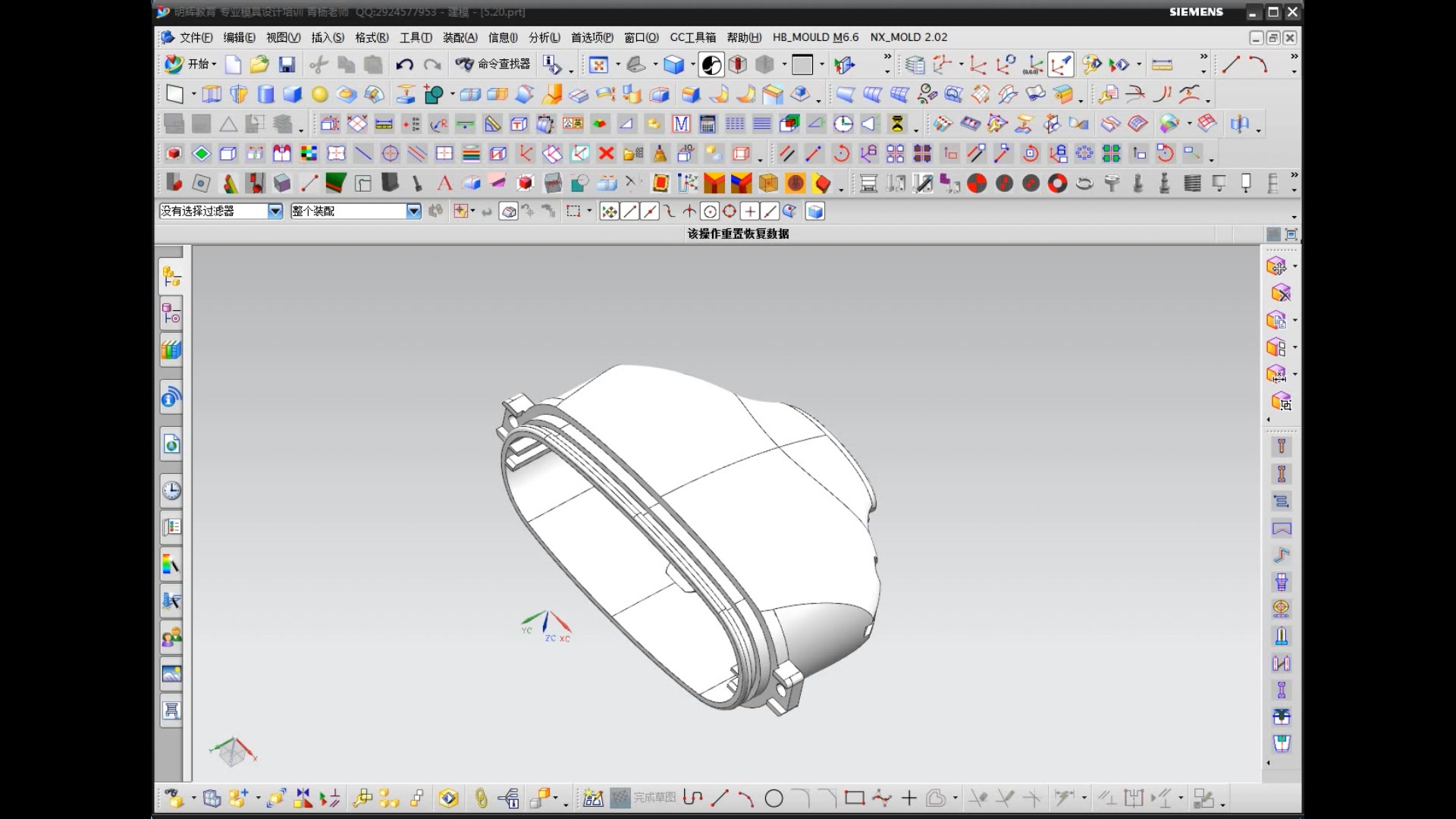Select the Cylinder feature icon
The height and width of the screenshot is (819, 1456).
tap(265, 94)
